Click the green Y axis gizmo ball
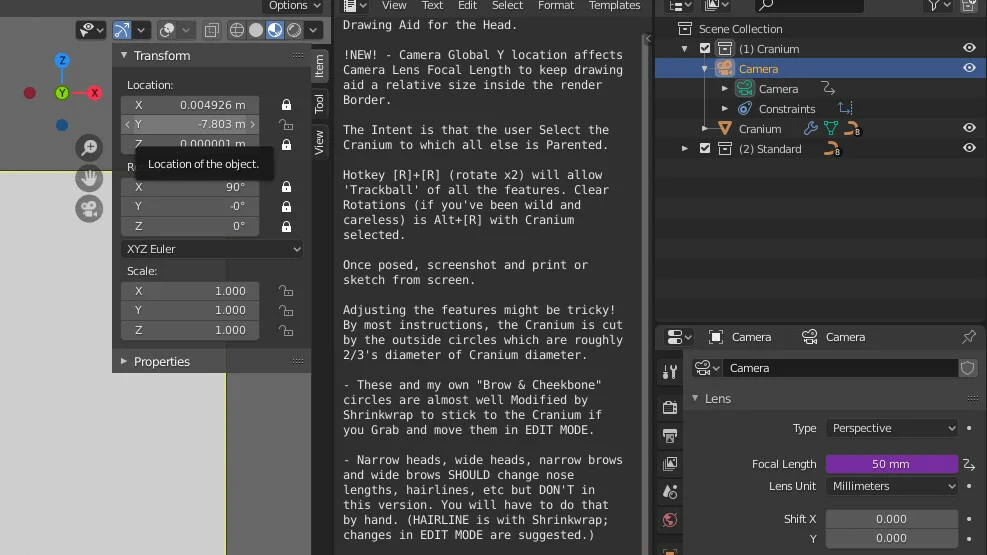 62,93
